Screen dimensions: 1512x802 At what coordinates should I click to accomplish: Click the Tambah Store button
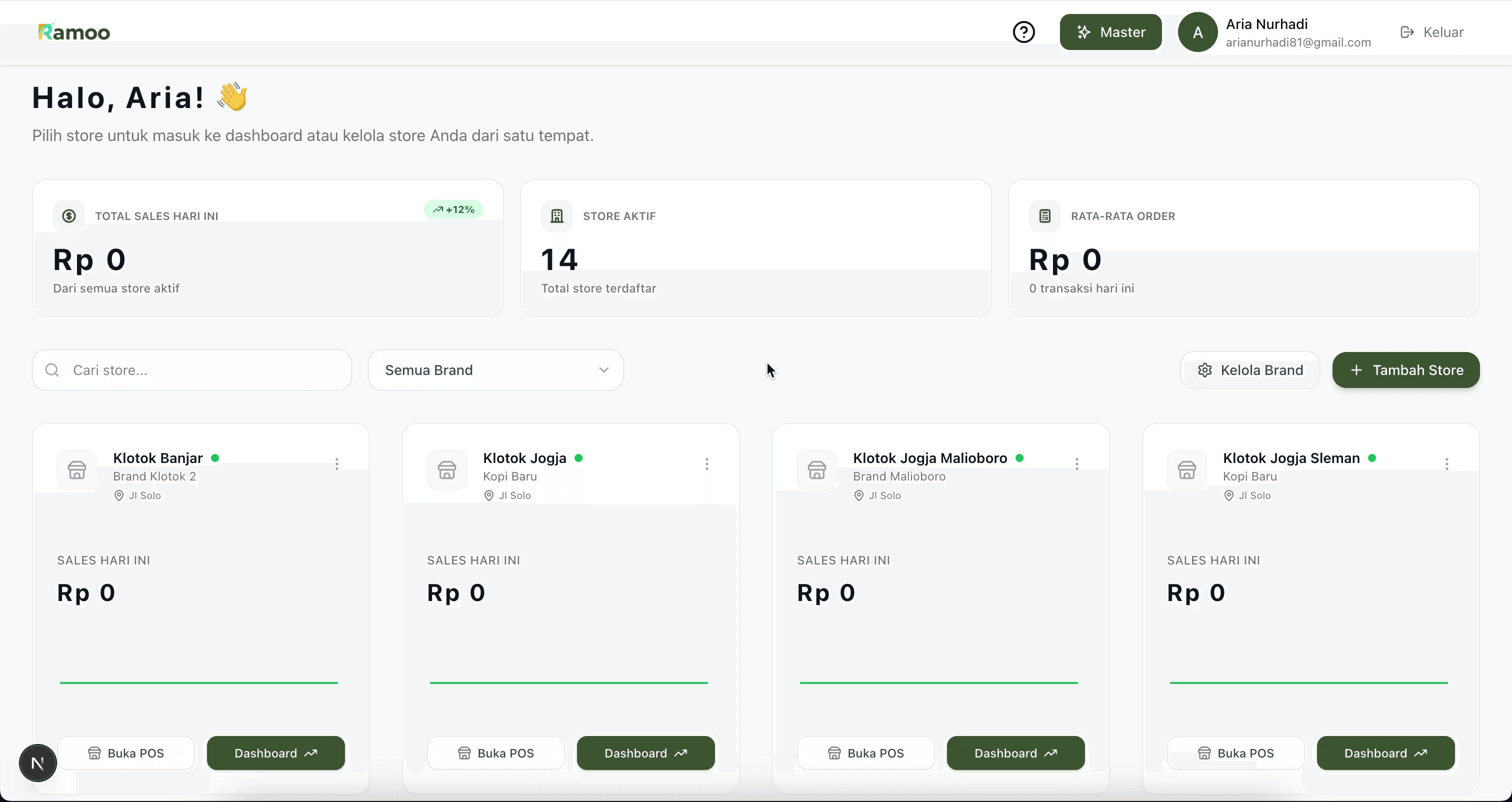pyautogui.click(x=1405, y=370)
